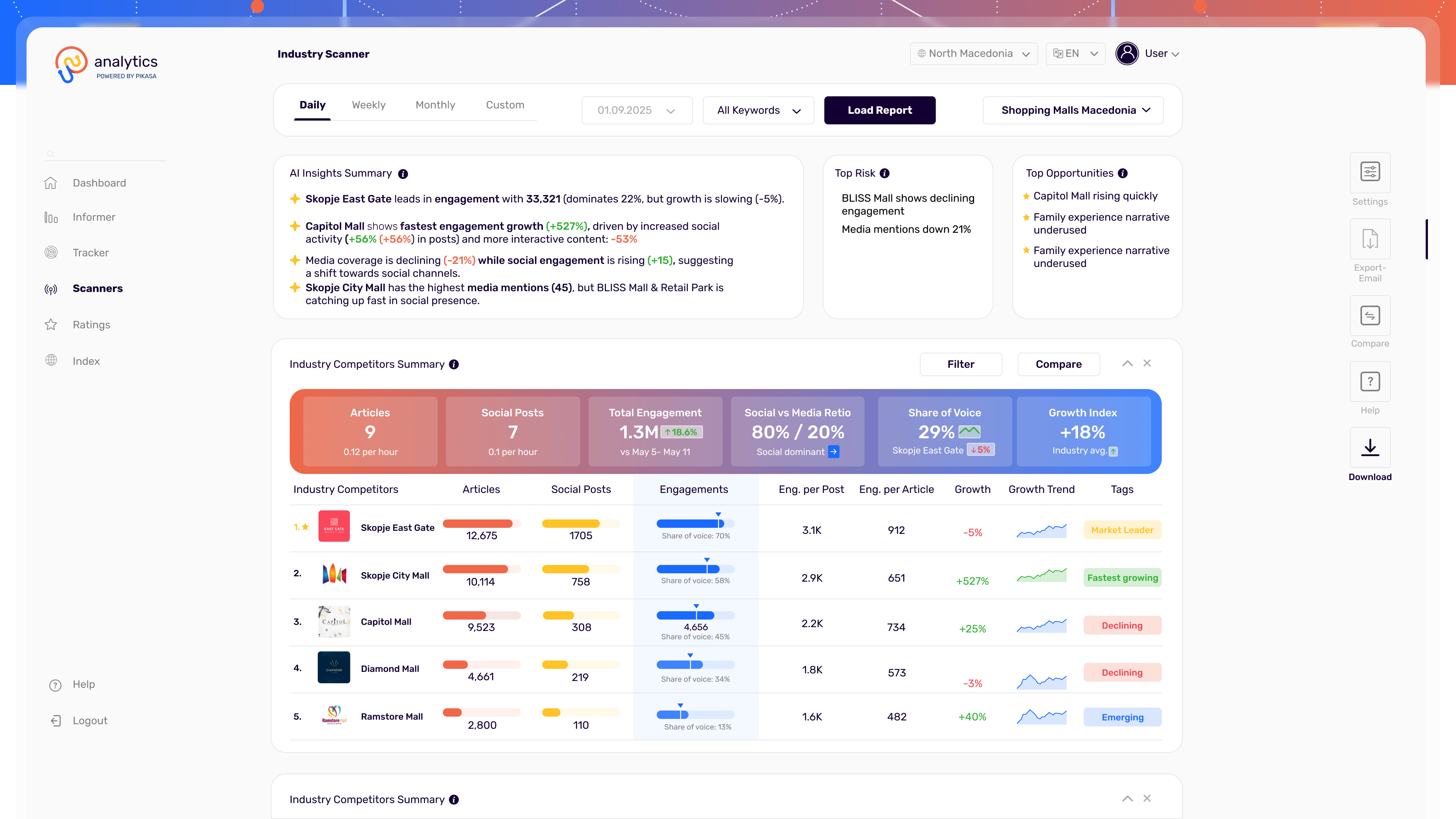Expand the User account menu
This screenshot has width=1456, height=819.
coord(1162,54)
